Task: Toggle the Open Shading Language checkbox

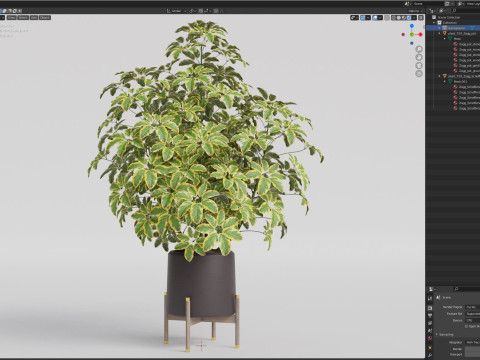Action: pyautogui.click(x=466, y=326)
